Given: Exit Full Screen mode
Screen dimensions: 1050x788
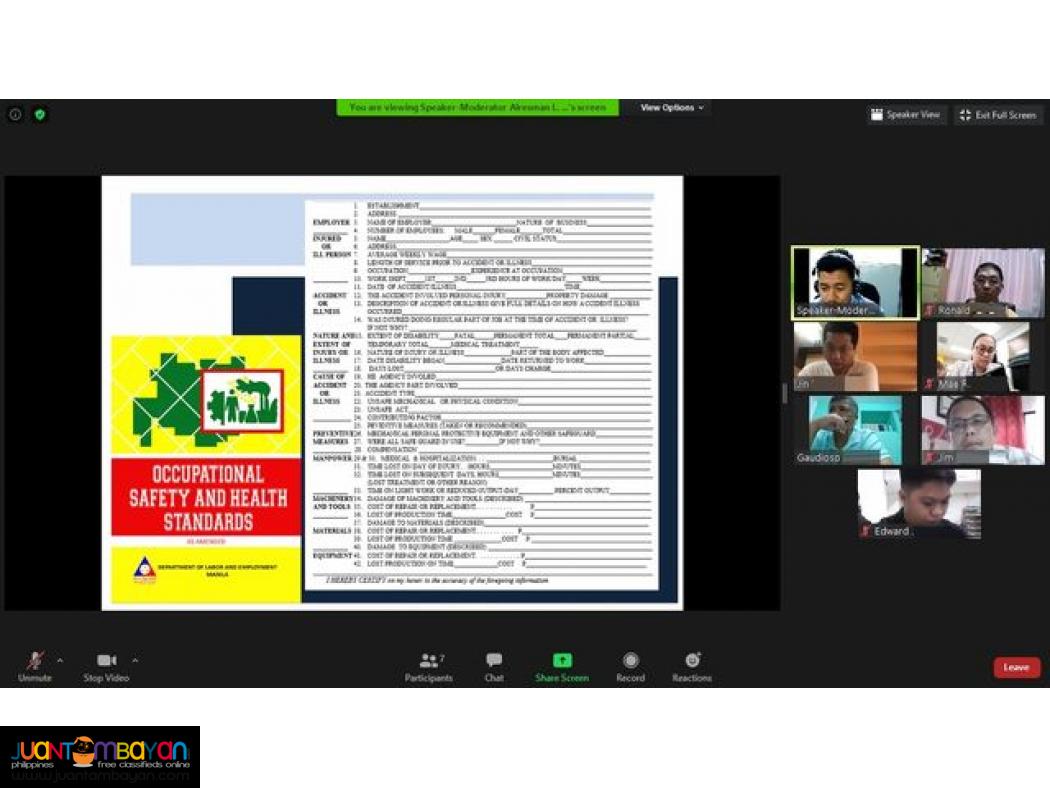Looking at the screenshot, I should click(997, 114).
